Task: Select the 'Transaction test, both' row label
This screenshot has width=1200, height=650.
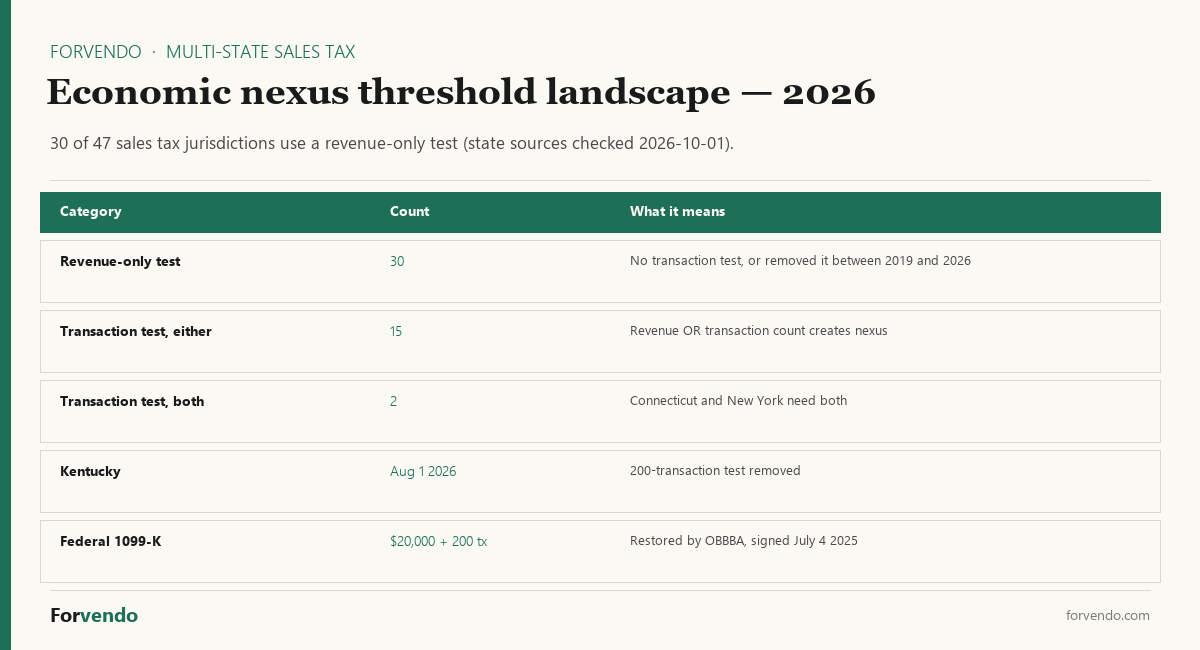Action: pos(132,401)
